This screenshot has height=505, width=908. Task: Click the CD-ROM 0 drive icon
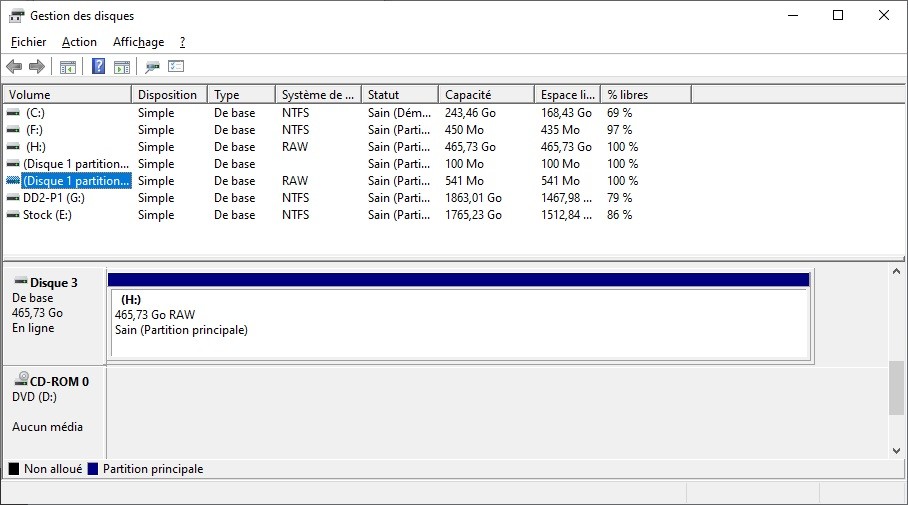(x=22, y=380)
